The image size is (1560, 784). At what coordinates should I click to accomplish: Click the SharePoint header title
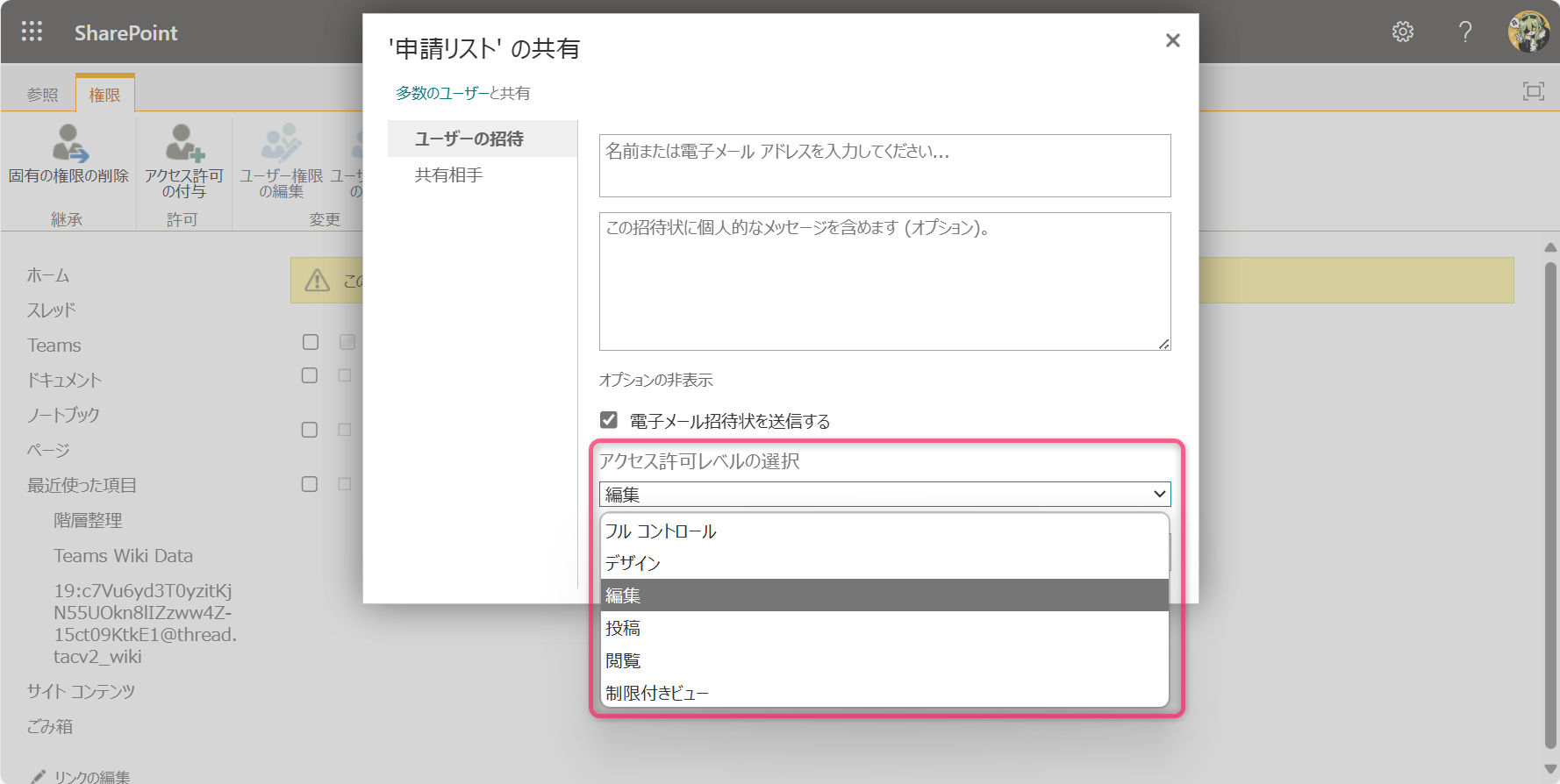click(x=126, y=32)
